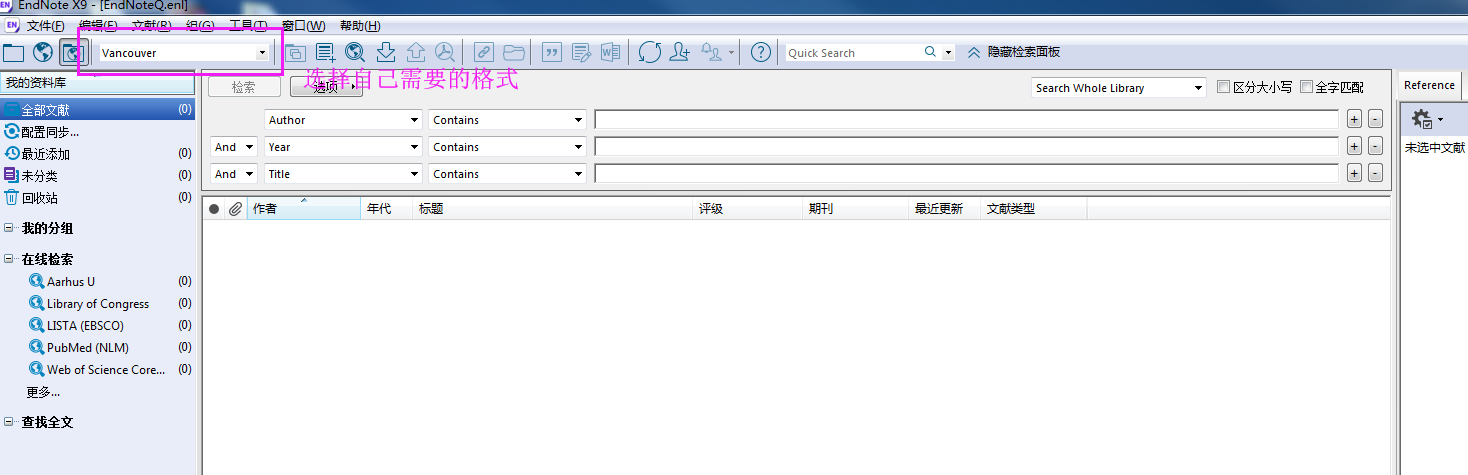
Task: Switch to Online Search Mode globe icon
Action: [43, 52]
